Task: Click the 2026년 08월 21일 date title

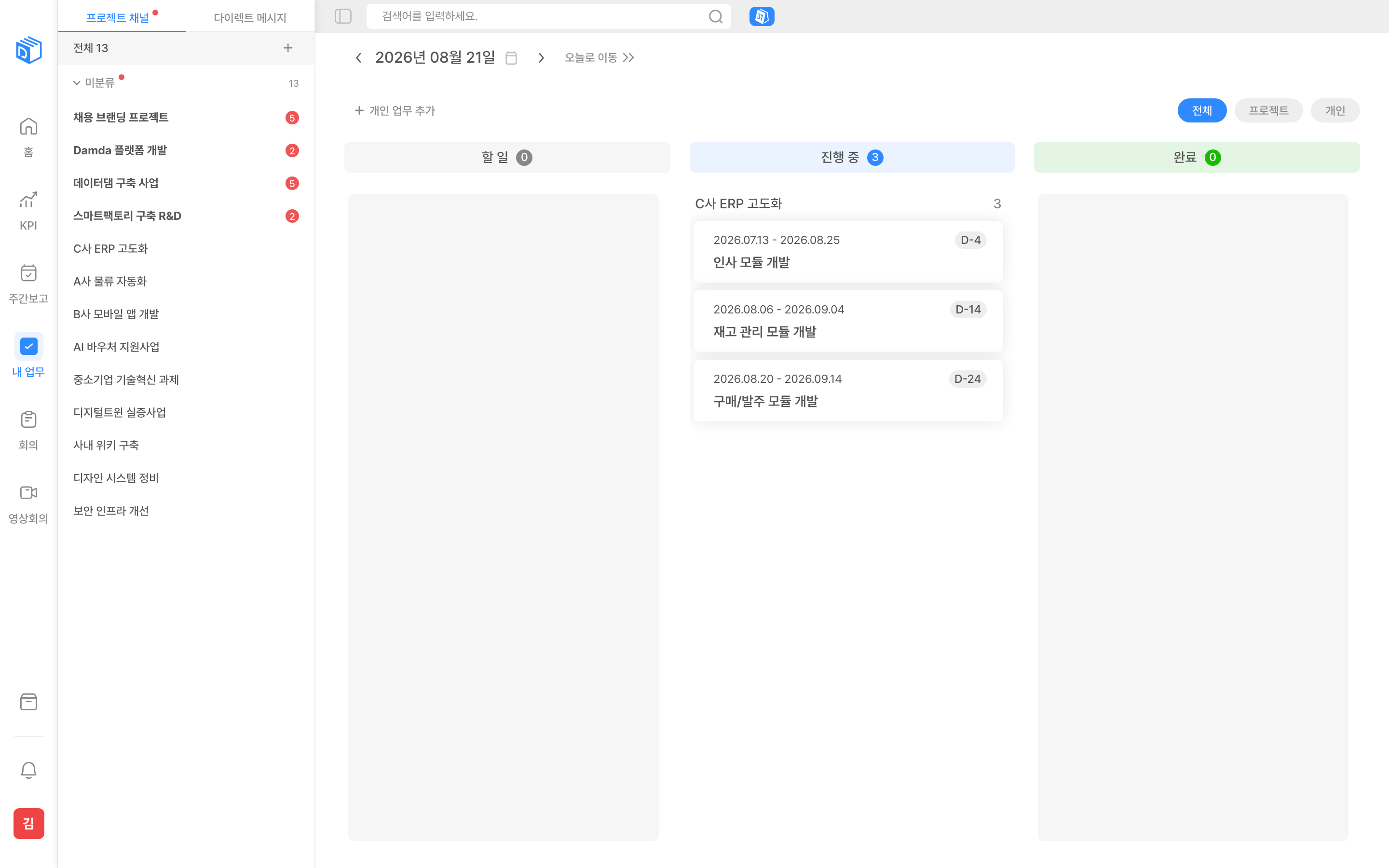Action: [435, 57]
